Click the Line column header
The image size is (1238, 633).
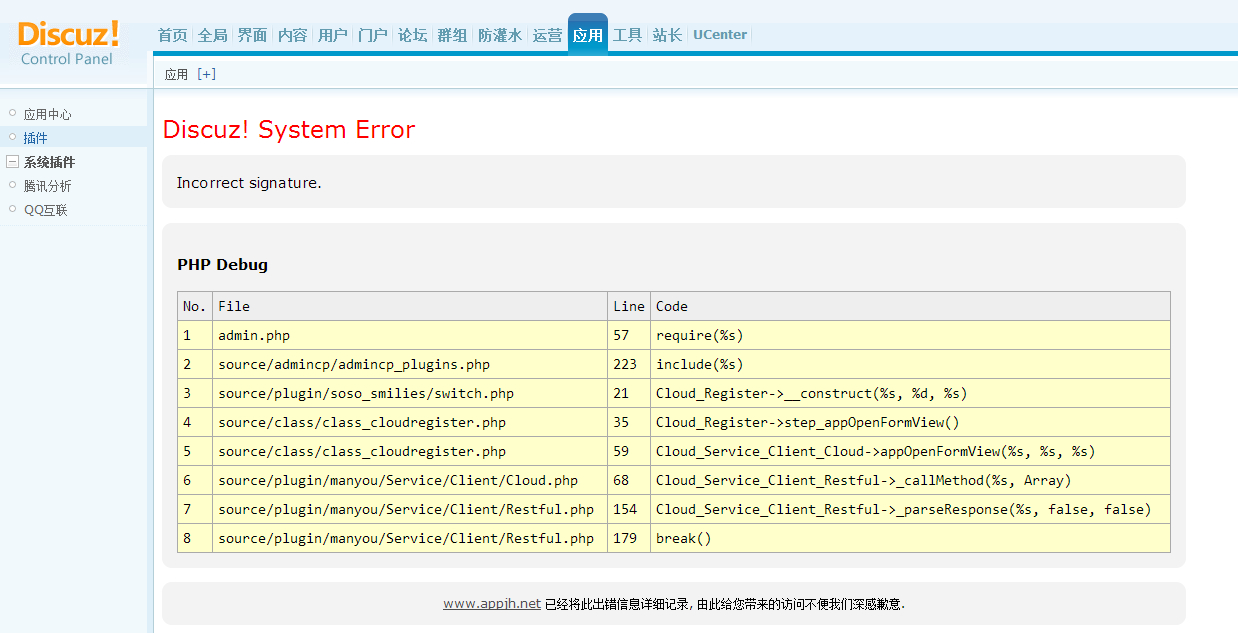629,307
